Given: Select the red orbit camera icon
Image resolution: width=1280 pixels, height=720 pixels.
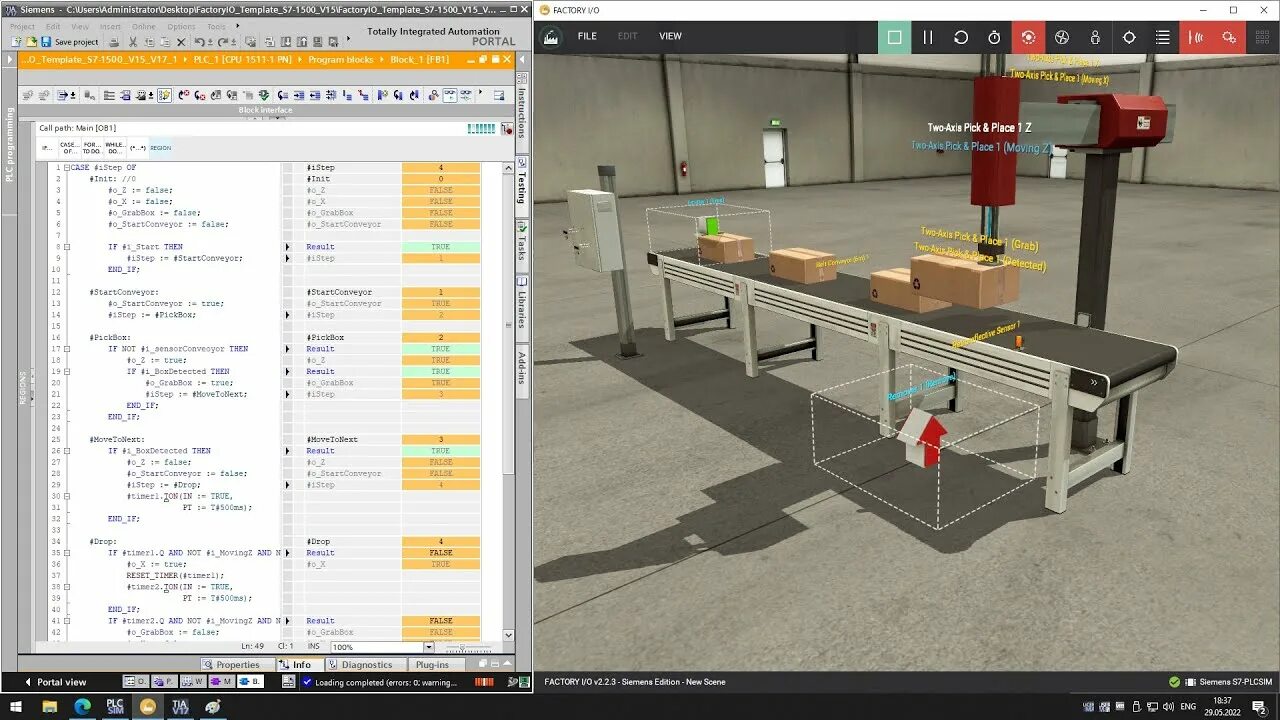Looking at the screenshot, I should (1028, 37).
